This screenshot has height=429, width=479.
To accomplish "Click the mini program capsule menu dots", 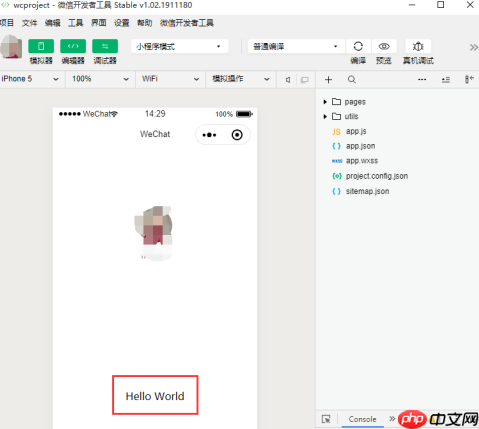I will click(209, 135).
